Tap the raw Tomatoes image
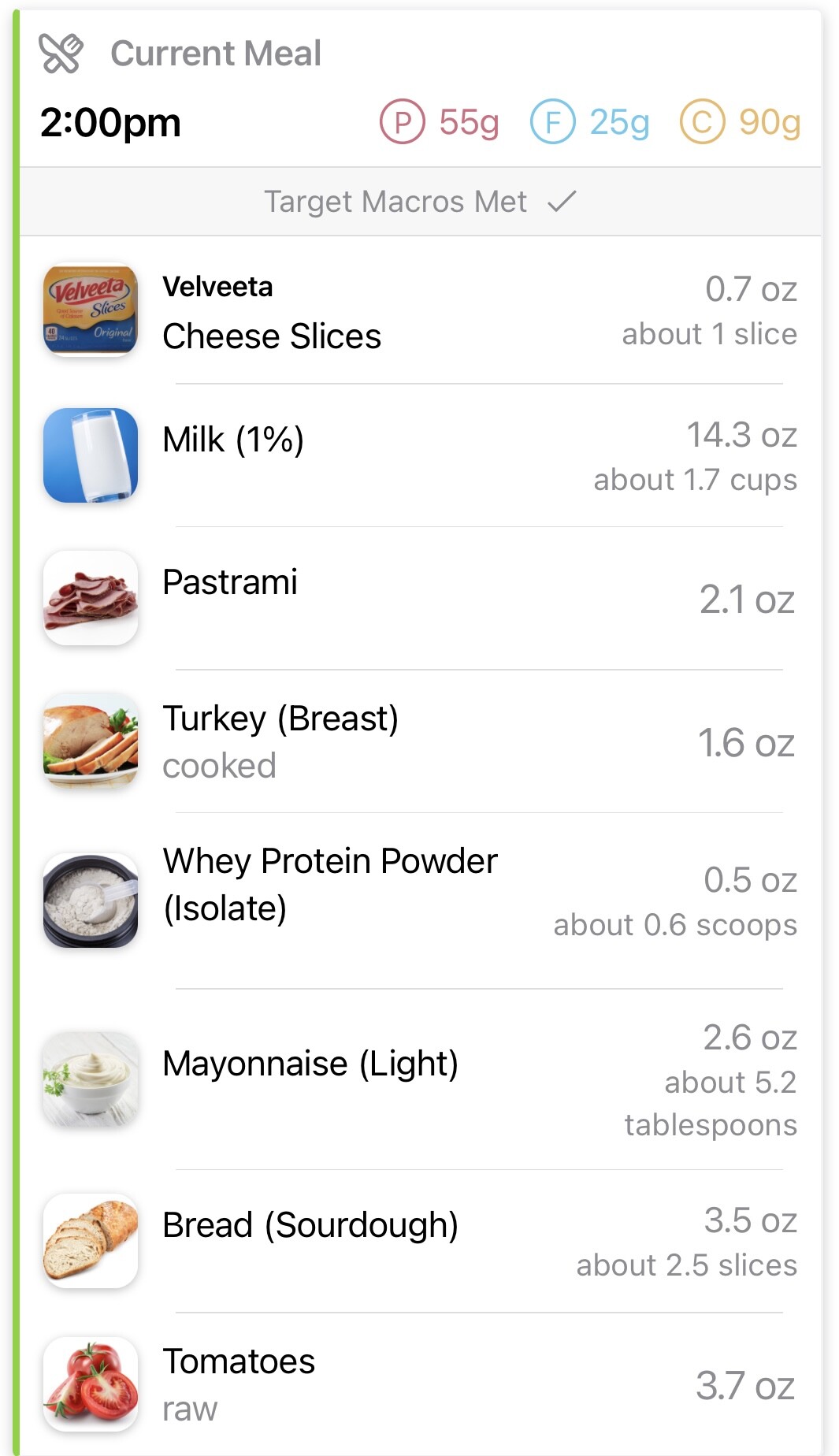The width and height of the screenshot is (839, 1456). [x=91, y=1384]
